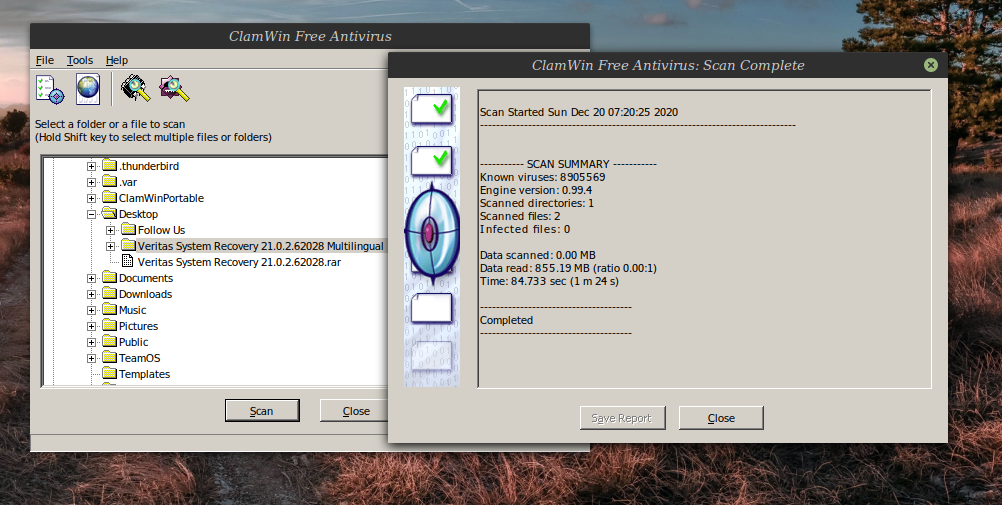Expand the Documents folder node
Image resolution: width=1002 pixels, height=505 pixels.
coord(91,278)
